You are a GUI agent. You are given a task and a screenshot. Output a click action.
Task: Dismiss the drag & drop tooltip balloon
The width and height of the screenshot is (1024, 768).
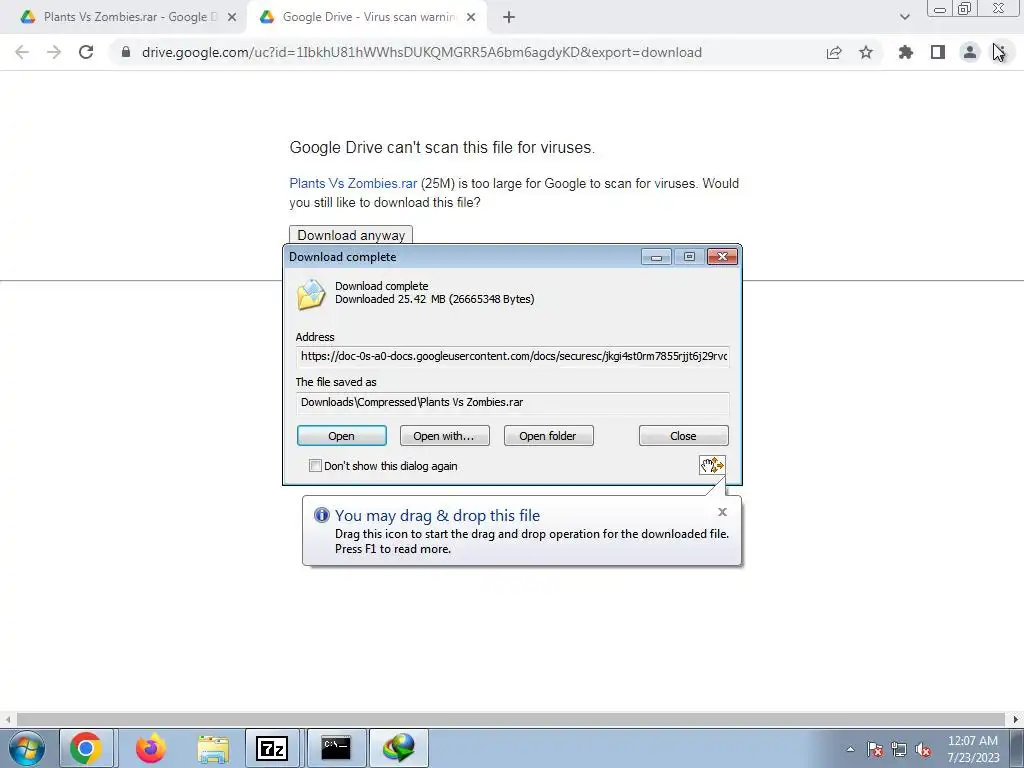tap(722, 512)
